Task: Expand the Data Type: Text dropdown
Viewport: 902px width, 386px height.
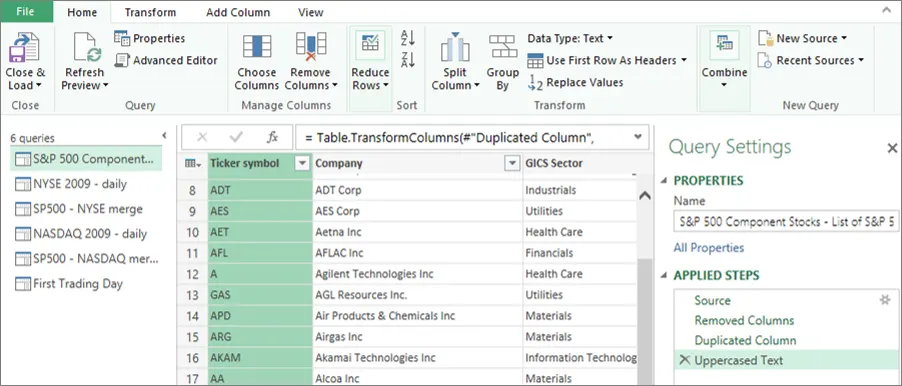Action: (570, 39)
